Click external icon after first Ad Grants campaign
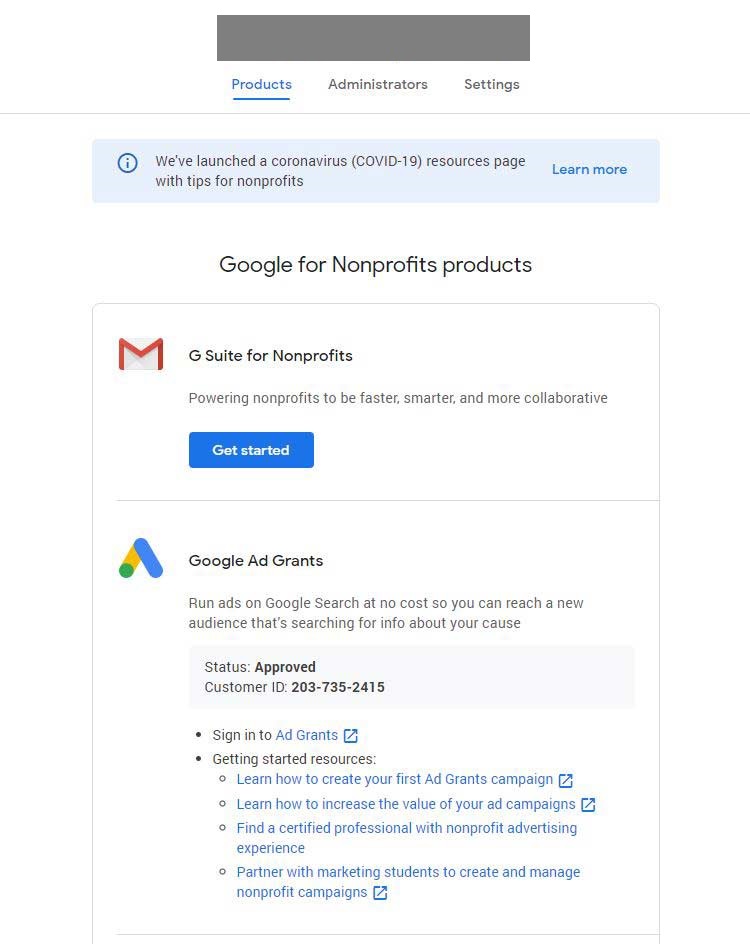750x944 pixels. click(x=566, y=780)
